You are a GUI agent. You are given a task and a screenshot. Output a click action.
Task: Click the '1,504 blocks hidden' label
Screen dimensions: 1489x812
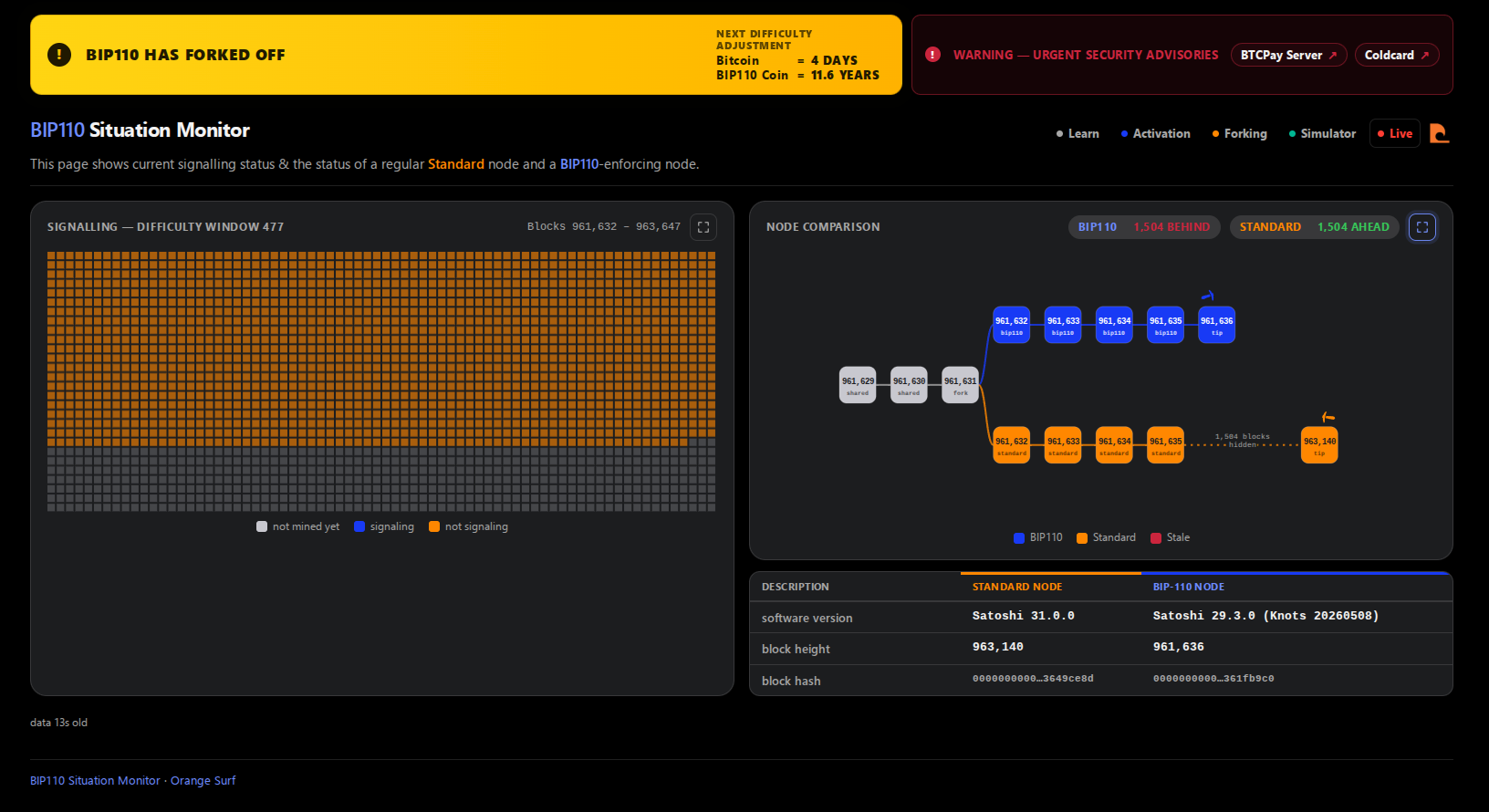click(x=1243, y=441)
